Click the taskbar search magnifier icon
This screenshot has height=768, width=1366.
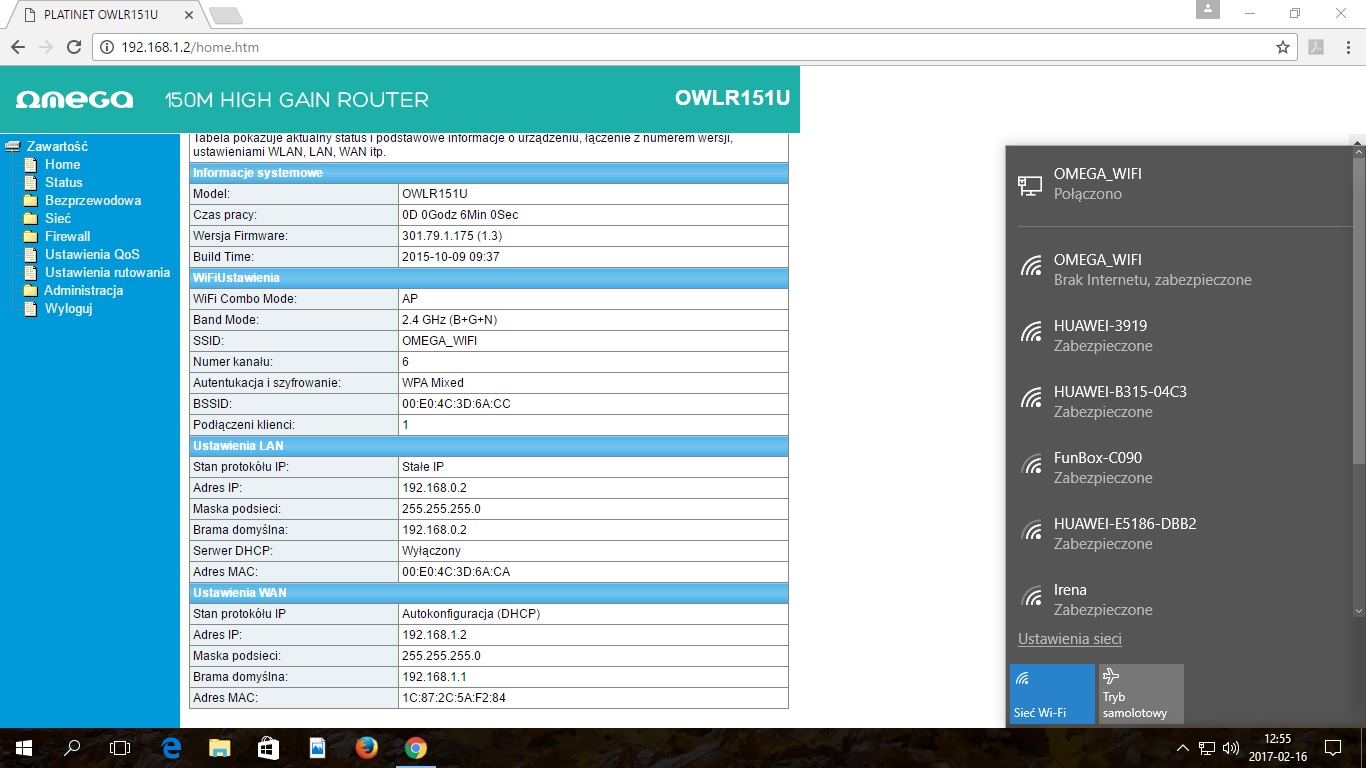72,748
